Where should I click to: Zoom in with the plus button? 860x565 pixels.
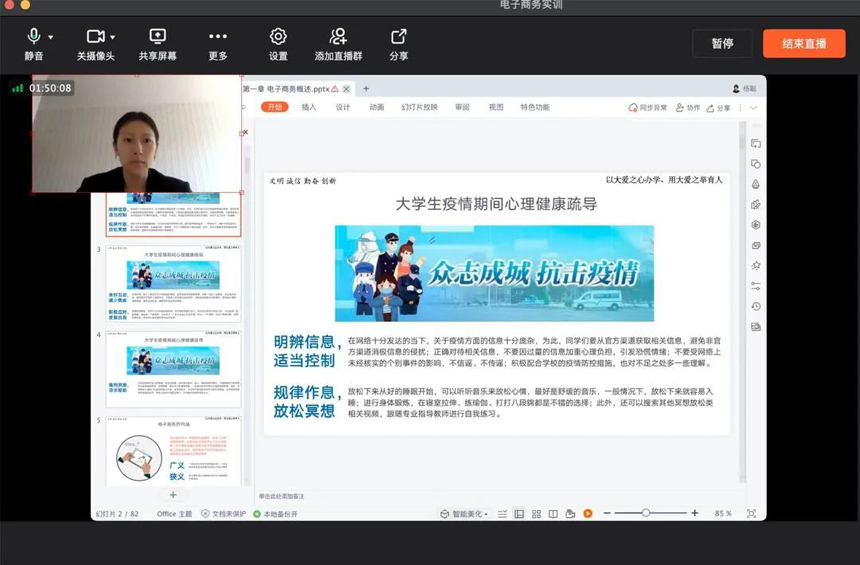[x=695, y=513]
